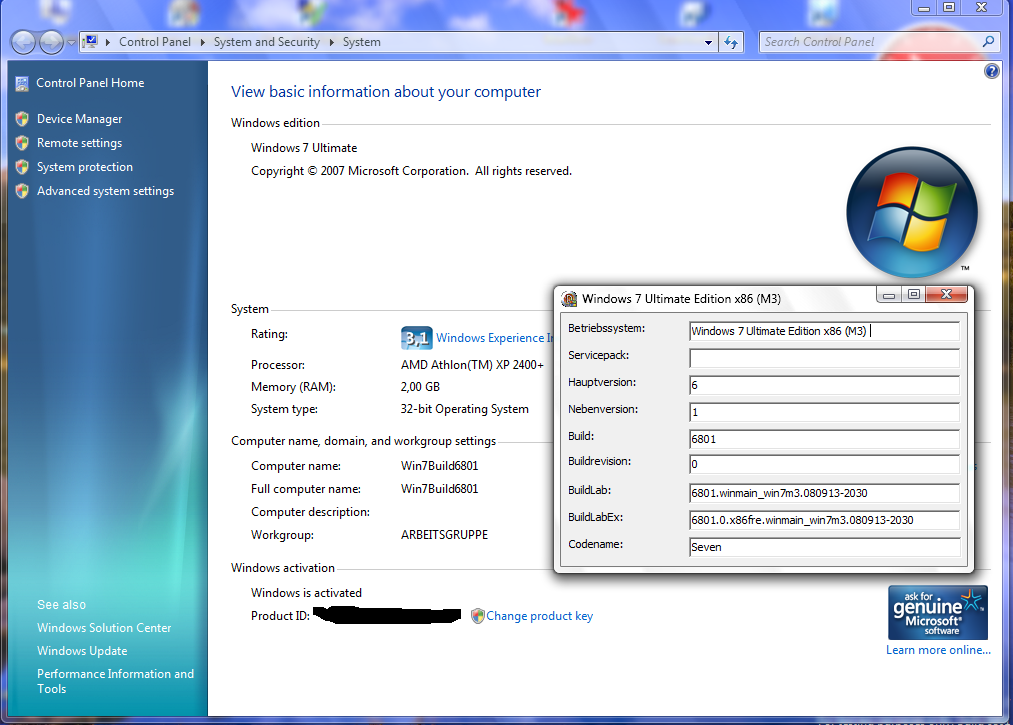The width and height of the screenshot is (1013, 725).
Task: Maximize the System control panel window
Action: point(949,8)
